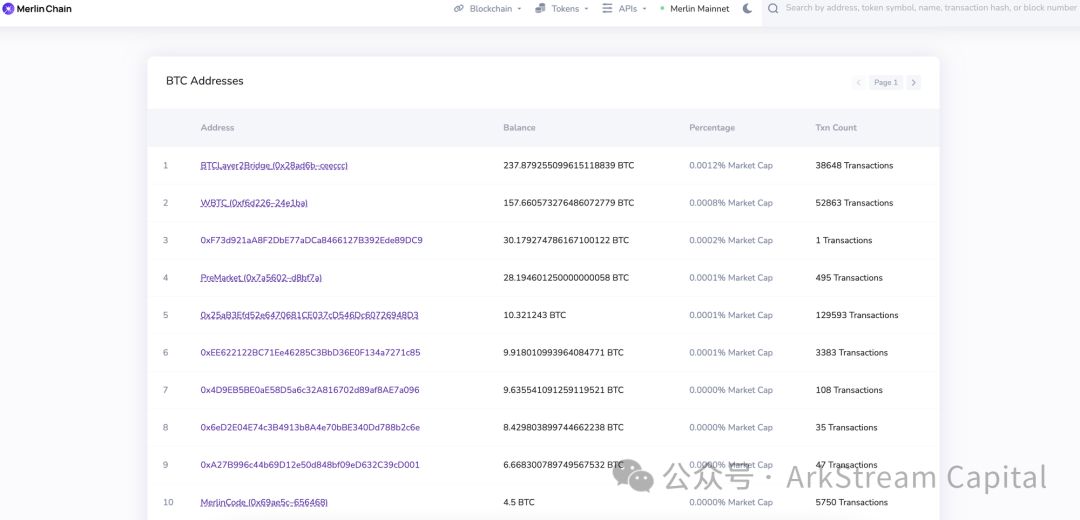Click 0.0012% Market Cap percentage

click(x=731, y=166)
